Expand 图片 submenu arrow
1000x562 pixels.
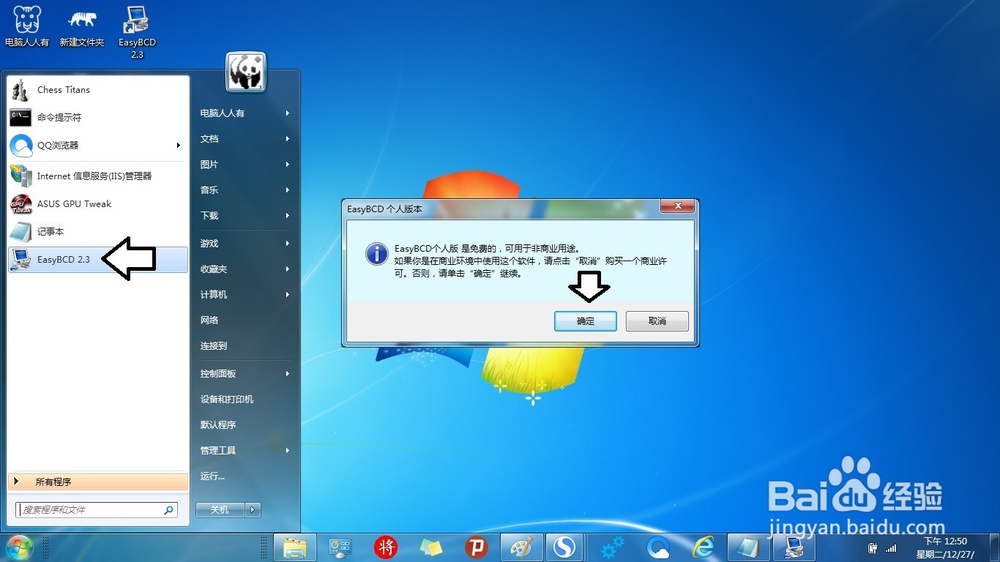click(288, 164)
